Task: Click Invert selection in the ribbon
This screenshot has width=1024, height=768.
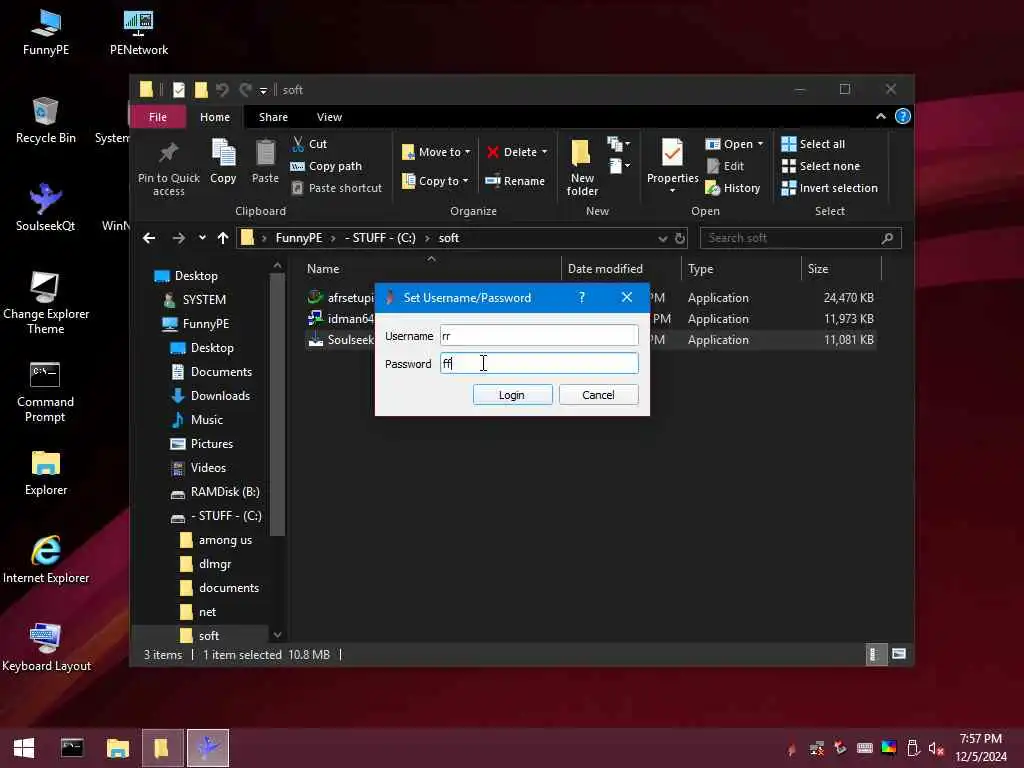Action: click(x=829, y=188)
